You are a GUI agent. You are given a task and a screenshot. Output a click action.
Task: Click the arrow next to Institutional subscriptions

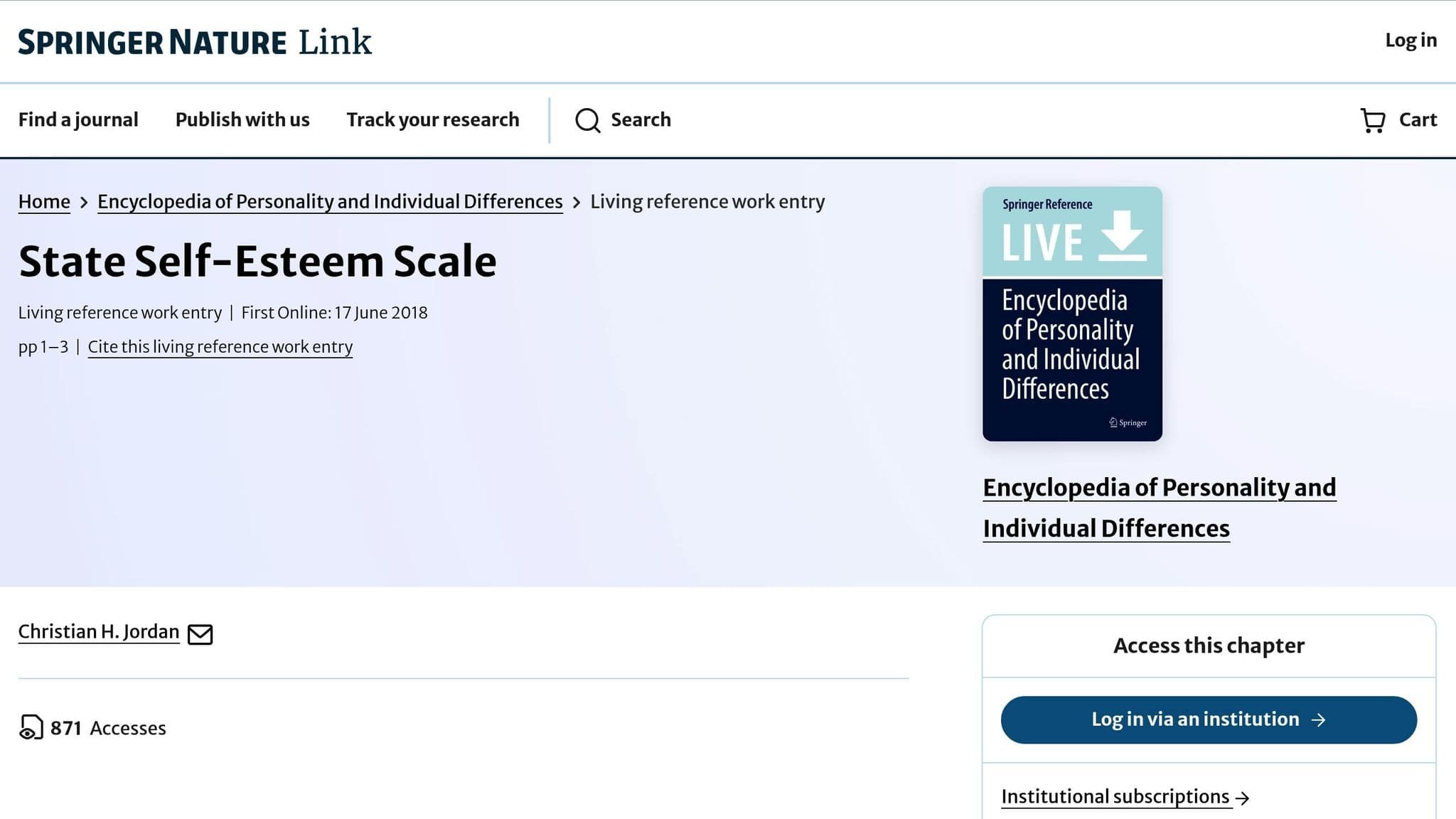coord(1244,797)
